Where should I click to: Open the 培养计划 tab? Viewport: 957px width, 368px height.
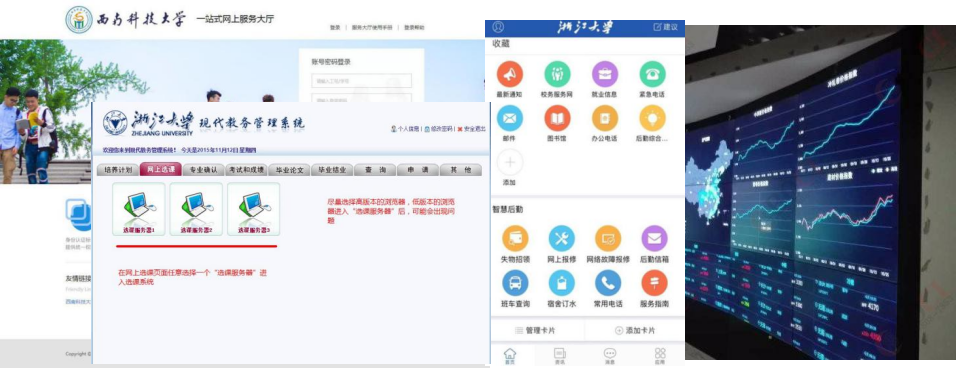click(x=118, y=170)
